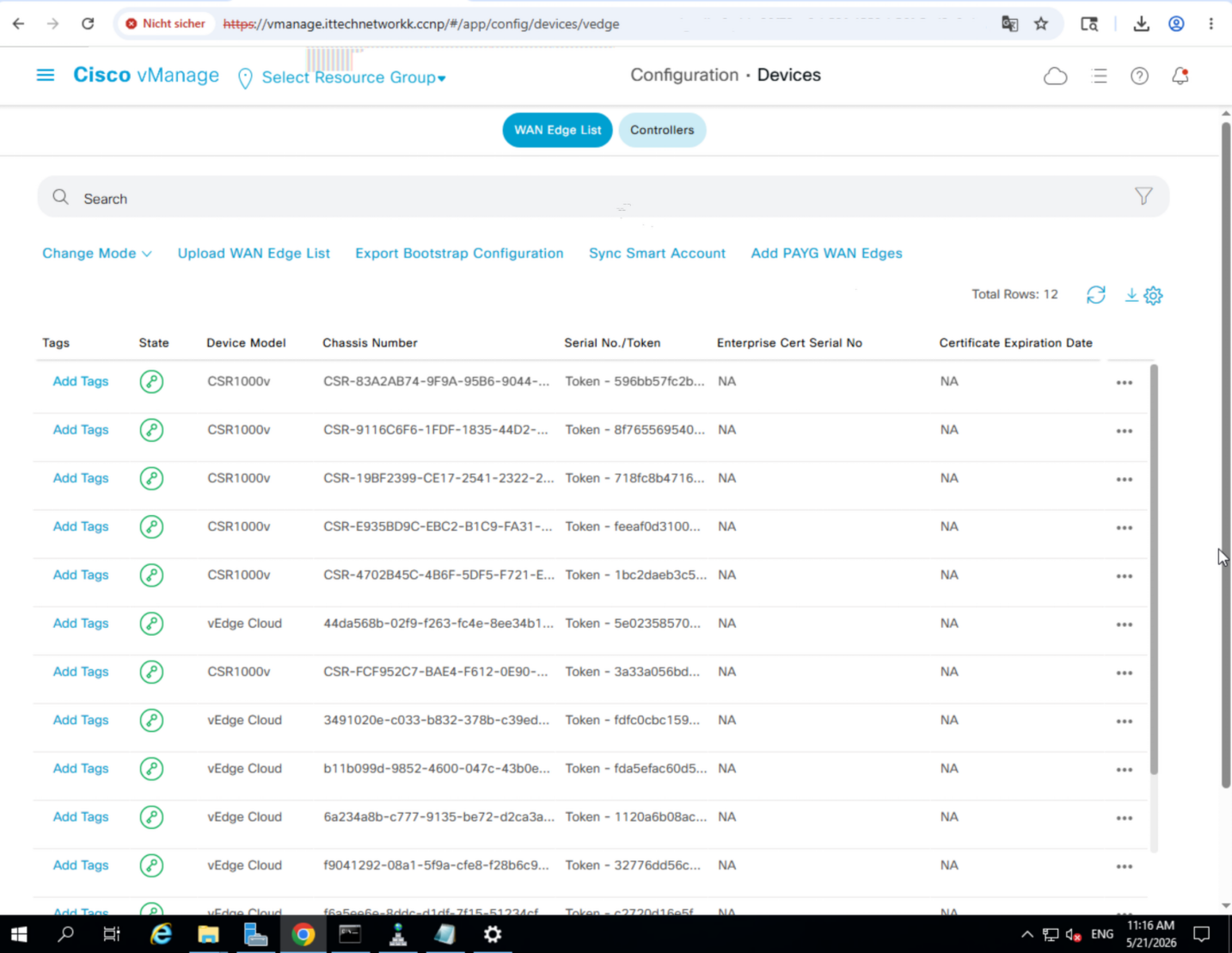
Task: Refresh the device table with the refresh icon
Action: pyautogui.click(x=1095, y=295)
